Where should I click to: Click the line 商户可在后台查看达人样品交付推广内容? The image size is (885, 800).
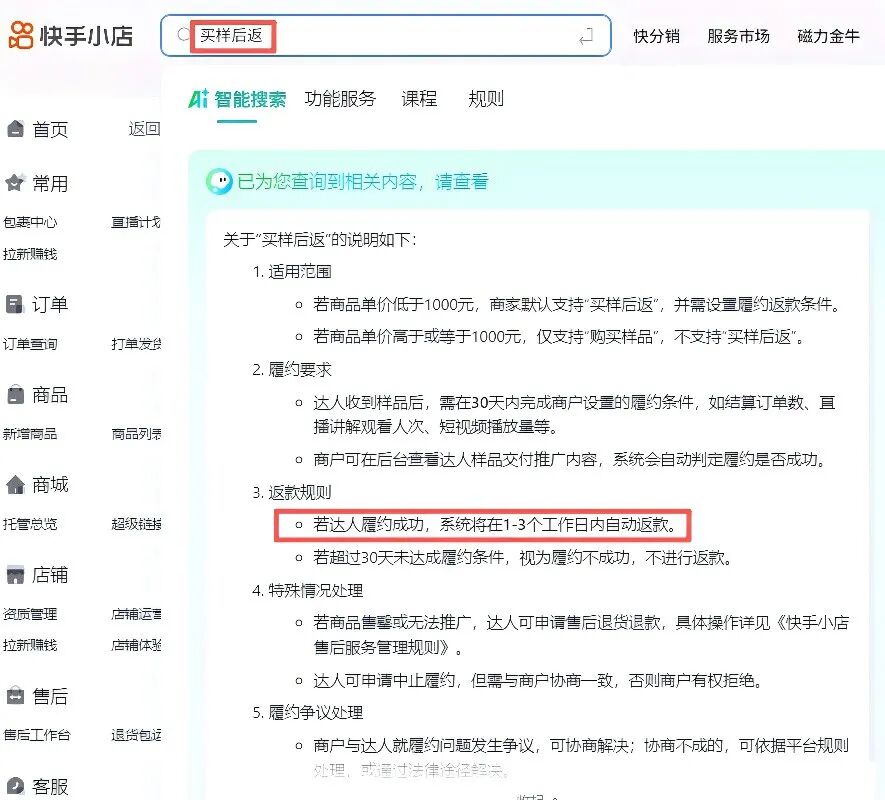[571, 460]
